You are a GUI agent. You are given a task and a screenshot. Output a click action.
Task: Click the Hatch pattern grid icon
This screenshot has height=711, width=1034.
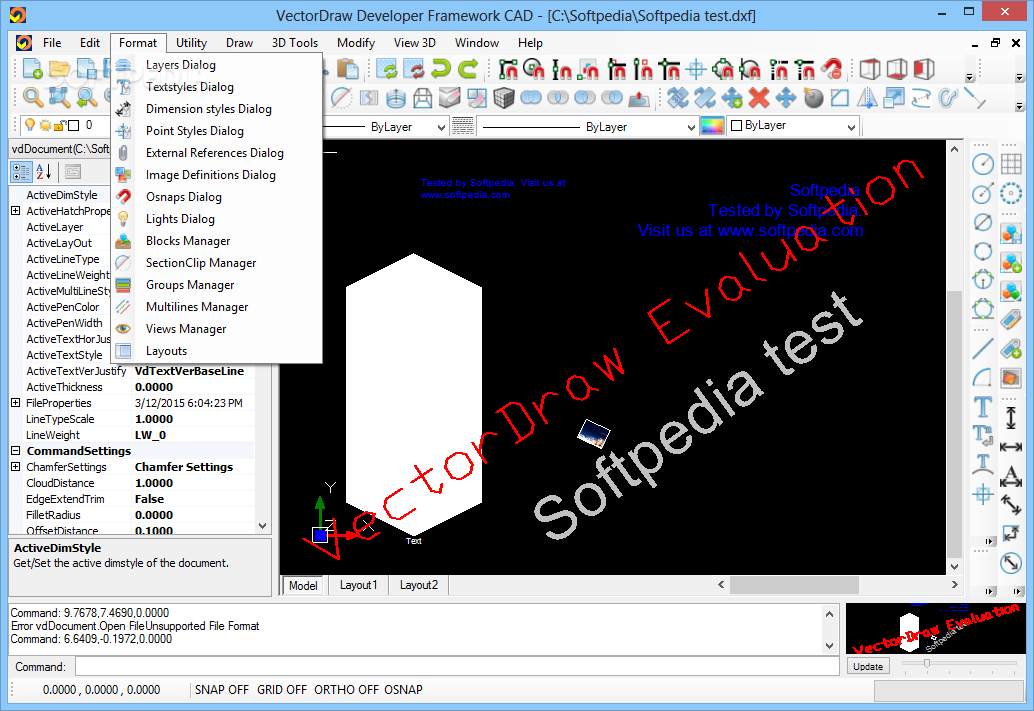(x=1011, y=164)
